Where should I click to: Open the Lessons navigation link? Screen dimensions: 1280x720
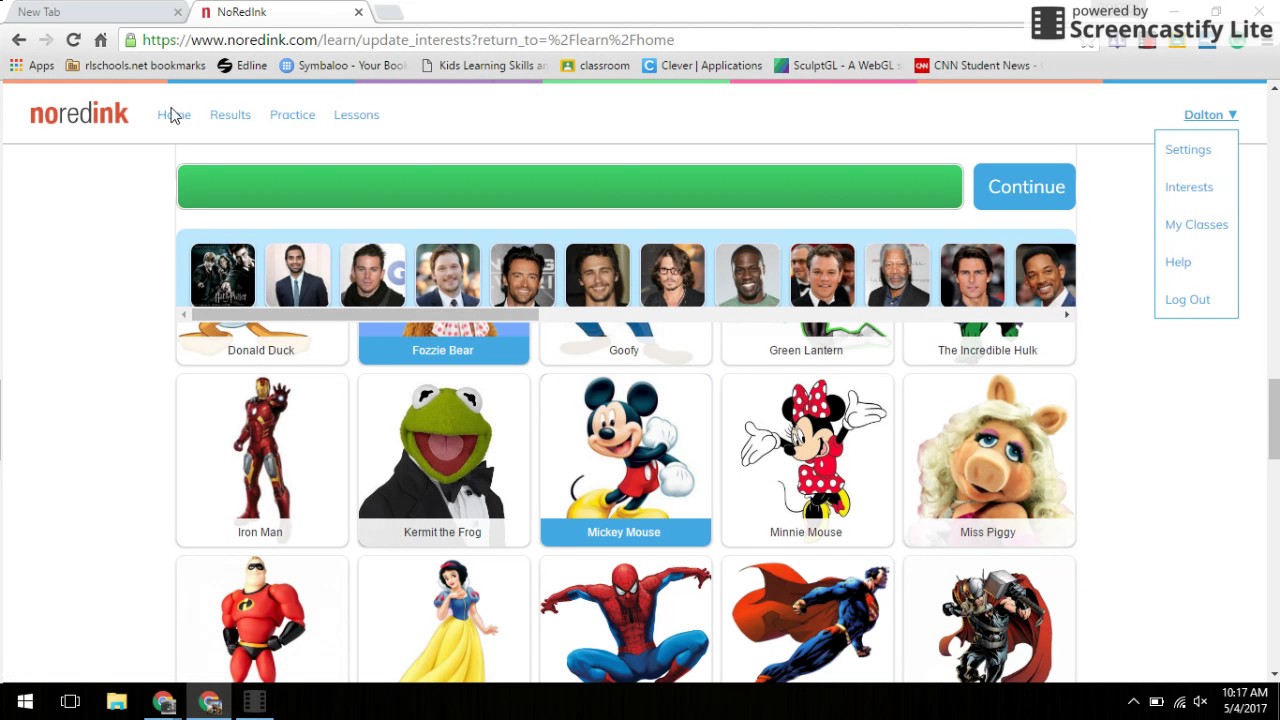(x=356, y=115)
